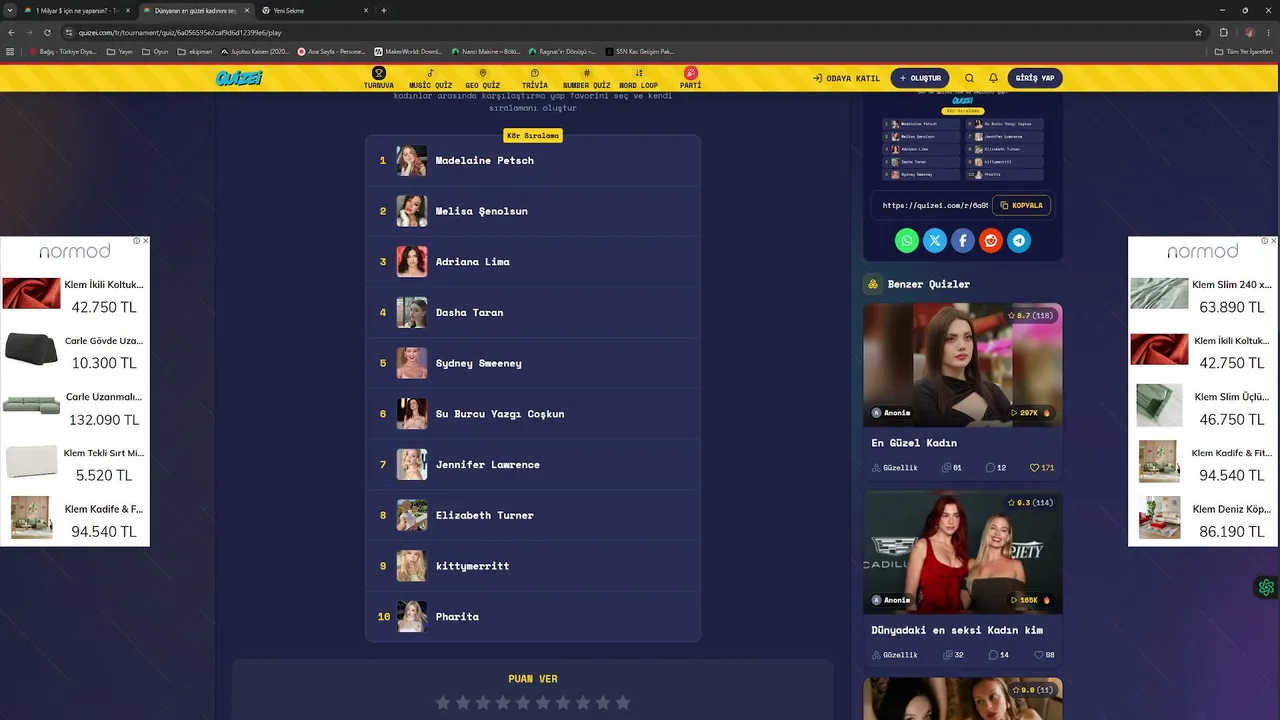Open the 'En Güzel Kadın' quiz thumbnail
This screenshot has height=720, width=1280.
click(963, 365)
